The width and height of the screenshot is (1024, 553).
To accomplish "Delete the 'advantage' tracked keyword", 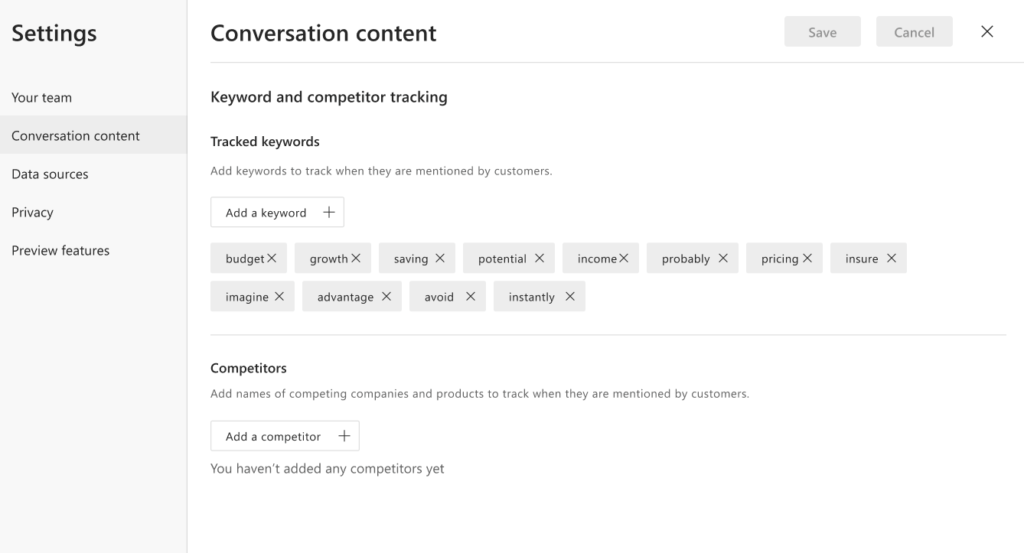I will click(x=386, y=297).
